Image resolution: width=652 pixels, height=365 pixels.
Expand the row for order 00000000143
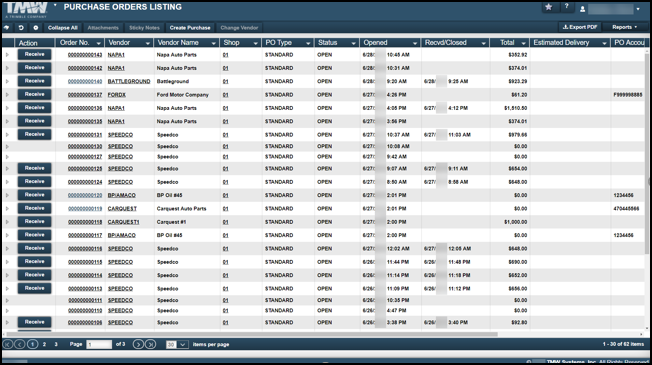coord(7,55)
